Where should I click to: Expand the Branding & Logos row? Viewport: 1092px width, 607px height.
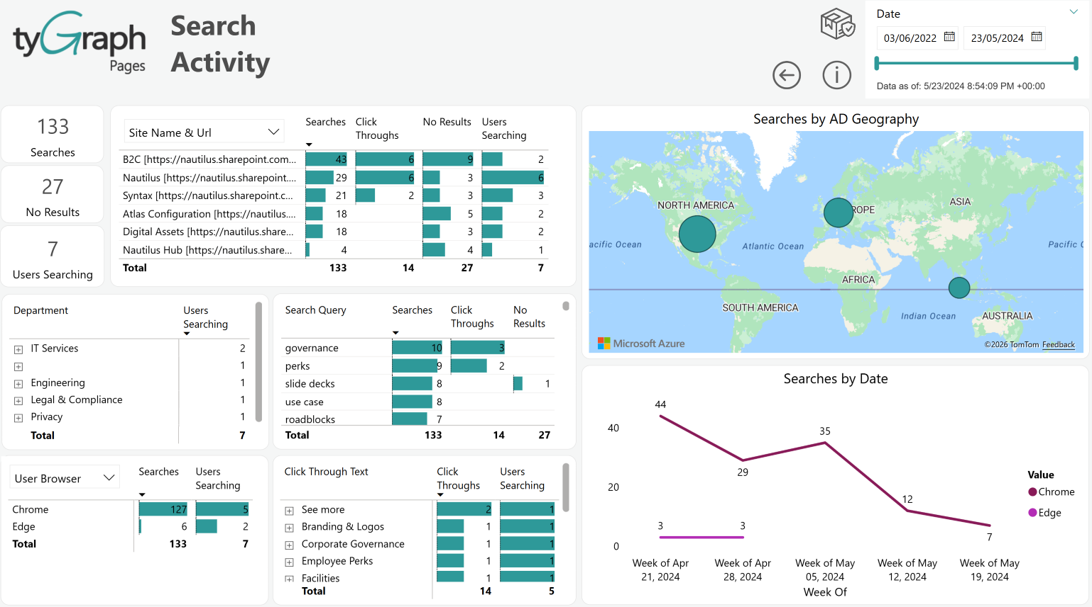[x=289, y=528]
